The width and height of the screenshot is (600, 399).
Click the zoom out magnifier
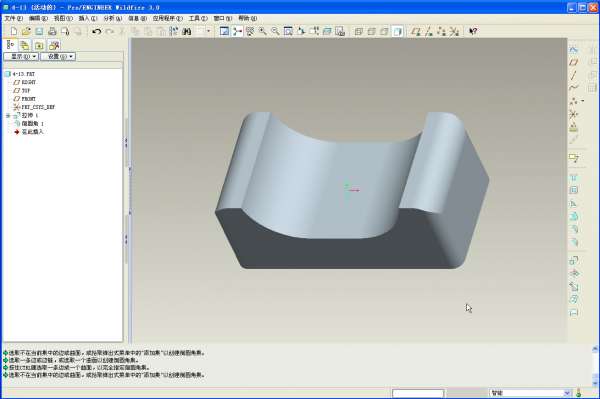coord(275,31)
